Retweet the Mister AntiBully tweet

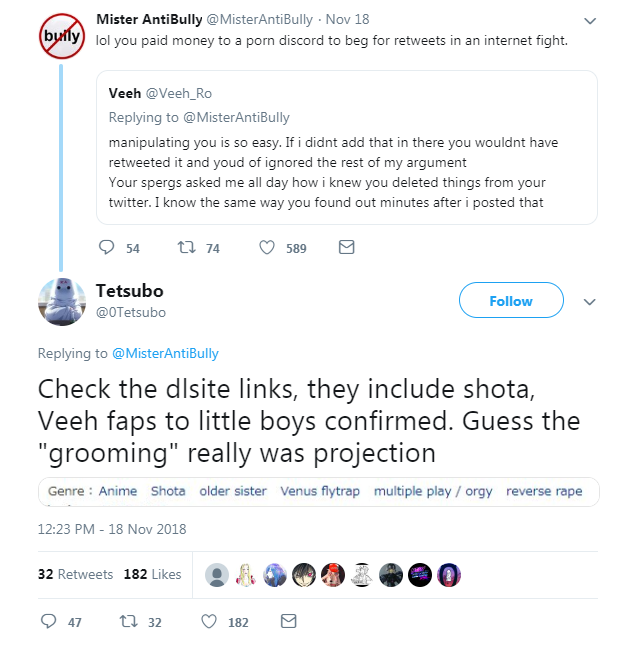point(184,248)
